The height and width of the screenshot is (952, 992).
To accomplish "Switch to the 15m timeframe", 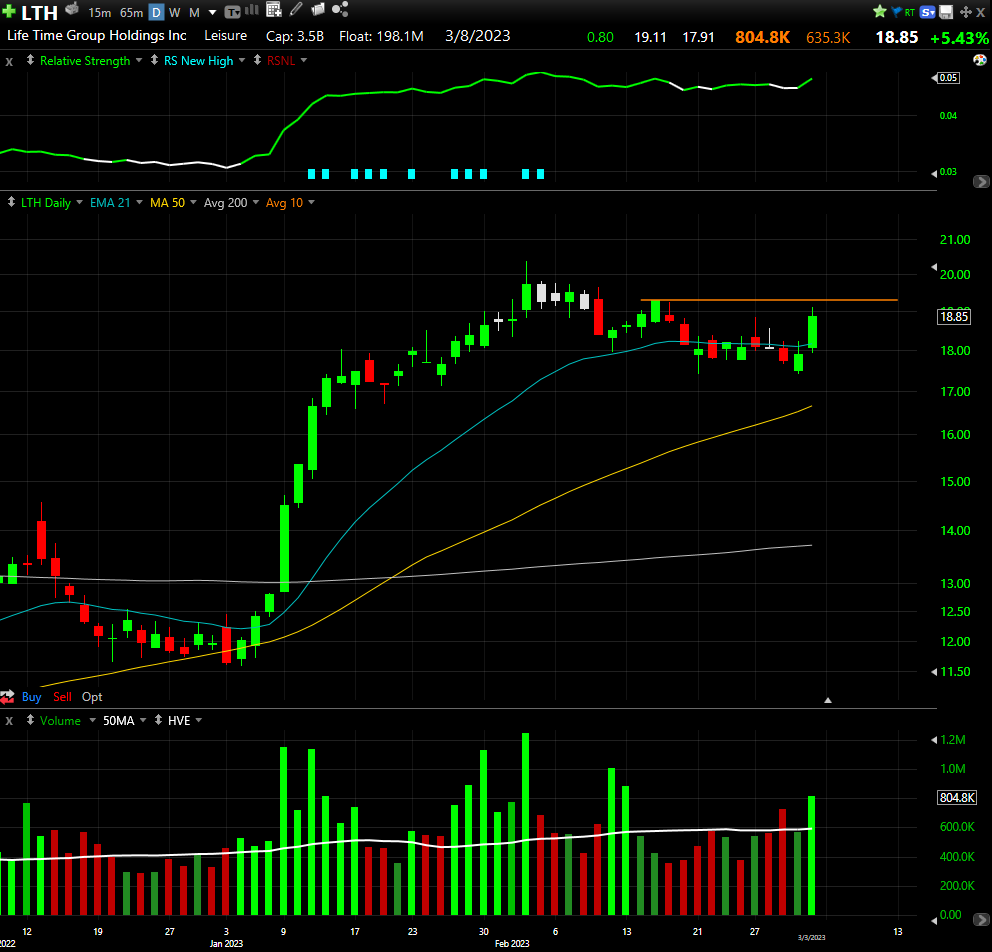I will pos(99,13).
